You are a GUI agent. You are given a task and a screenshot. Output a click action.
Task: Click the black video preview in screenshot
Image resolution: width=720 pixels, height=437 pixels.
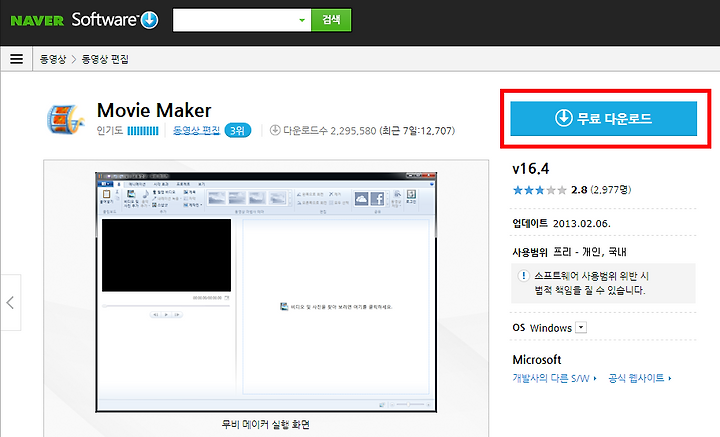click(166, 255)
